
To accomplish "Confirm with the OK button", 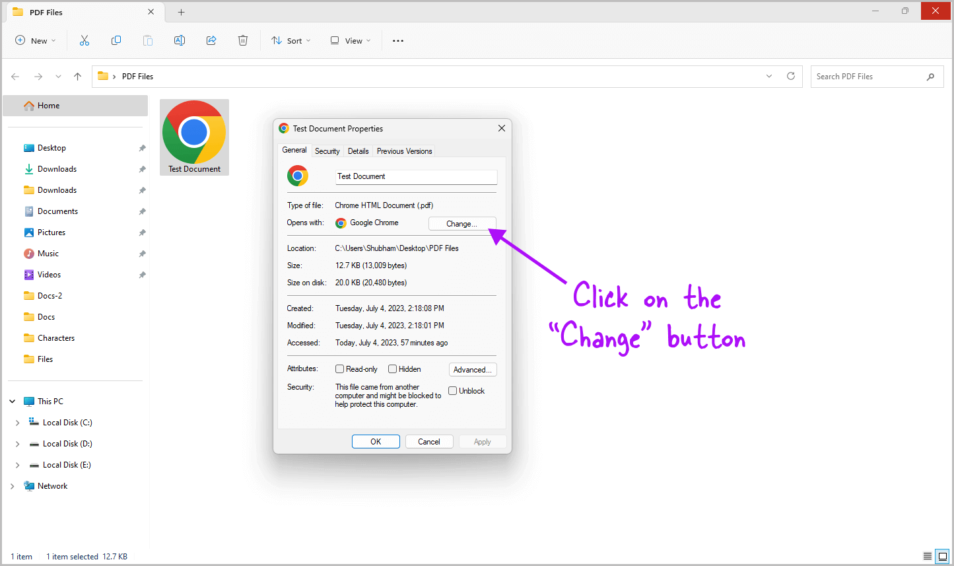I will point(376,441).
